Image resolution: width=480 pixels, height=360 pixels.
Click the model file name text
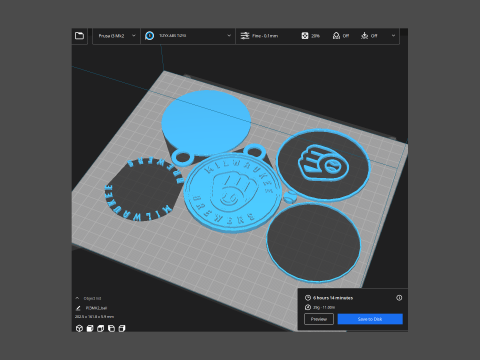pyautogui.click(x=97, y=308)
